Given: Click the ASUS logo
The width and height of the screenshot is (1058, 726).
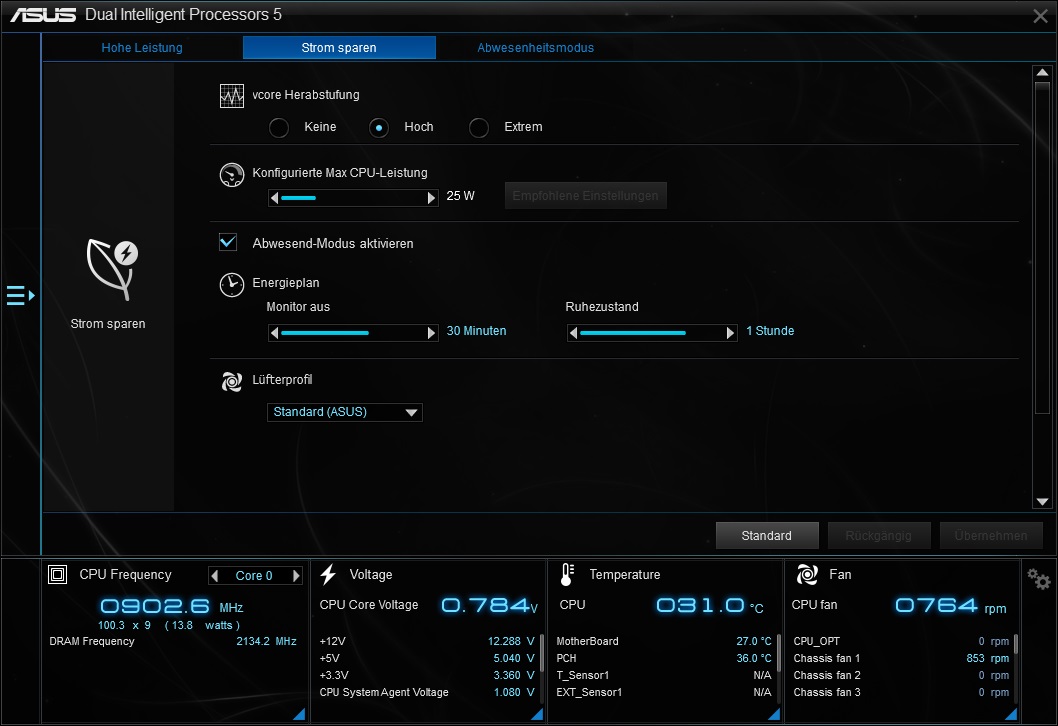Looking at the screenshot, I should coord(43,15).
